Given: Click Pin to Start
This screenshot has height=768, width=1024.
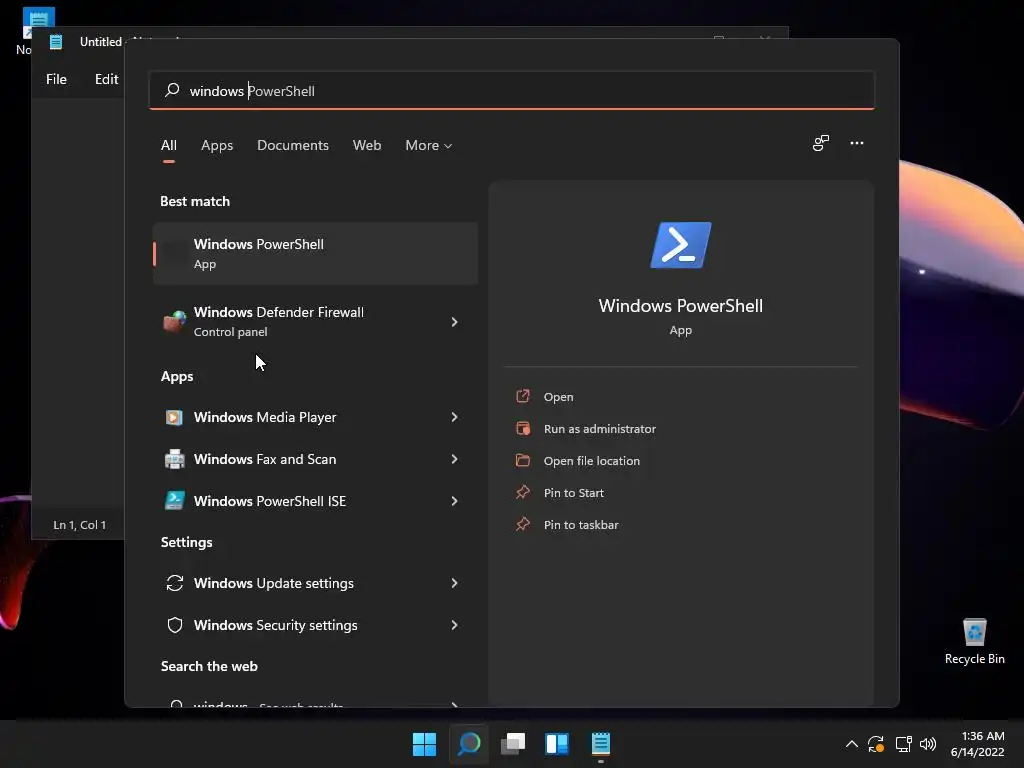Looking at the screenshot, I should pyautogui.click(x=573, y=493).
